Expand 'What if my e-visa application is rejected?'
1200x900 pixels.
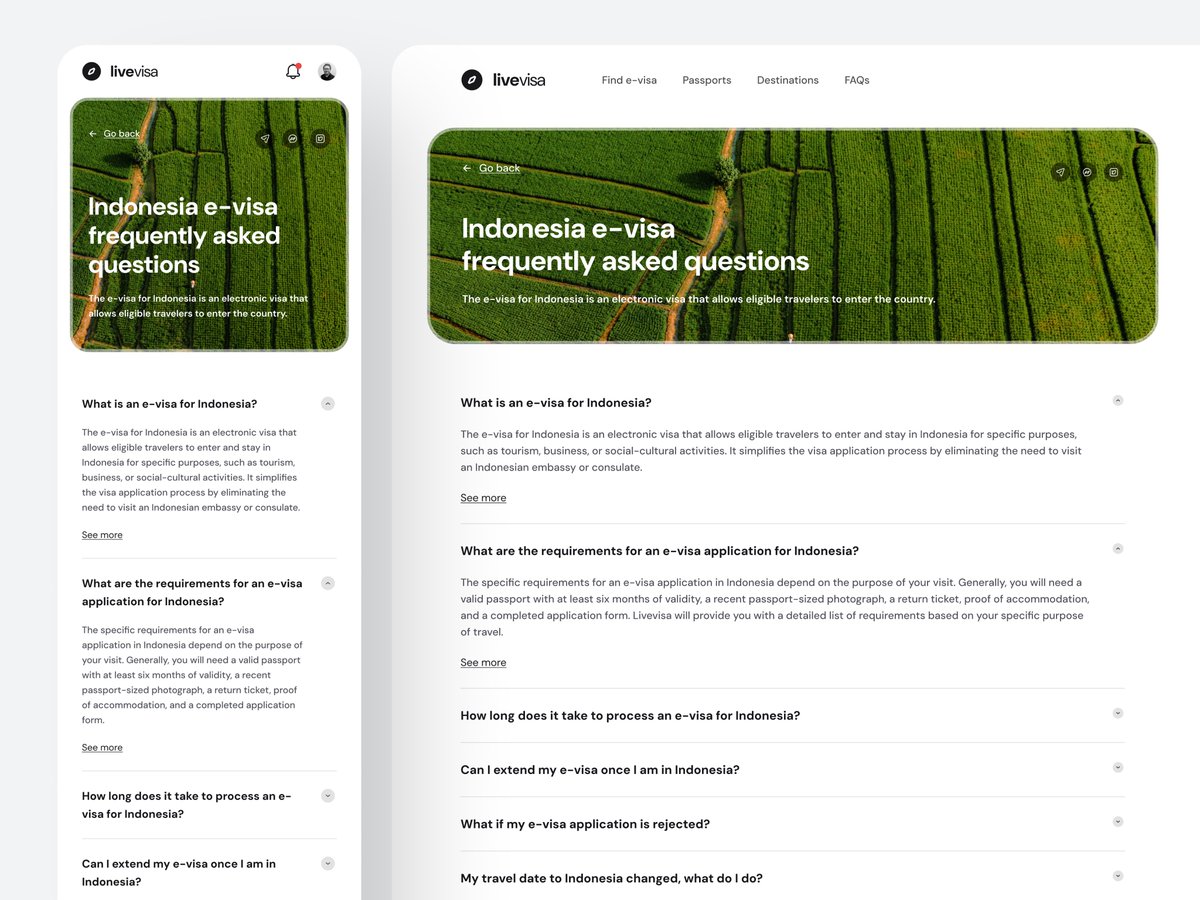click(x=1118, y=821)
